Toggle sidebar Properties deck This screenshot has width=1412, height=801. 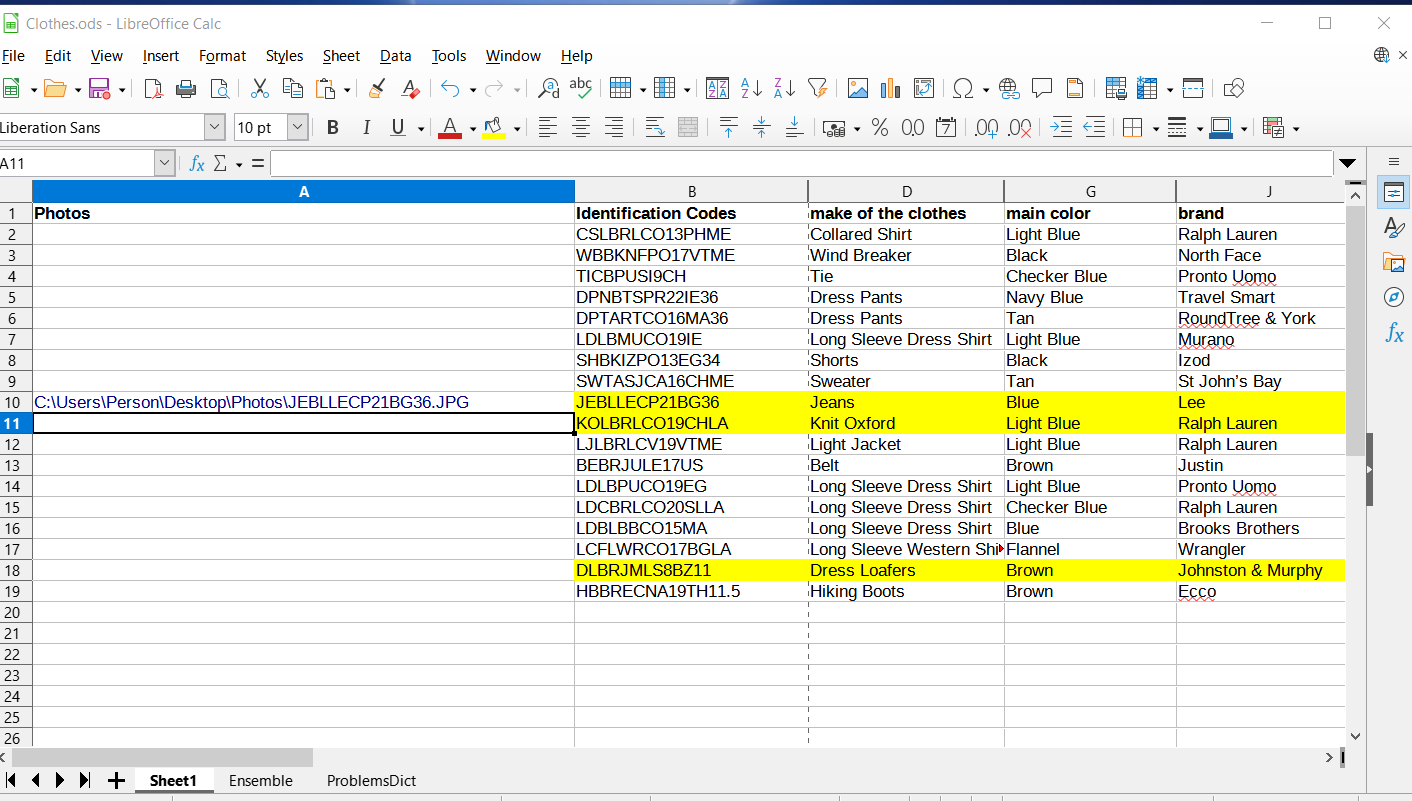click(1394, 192)
